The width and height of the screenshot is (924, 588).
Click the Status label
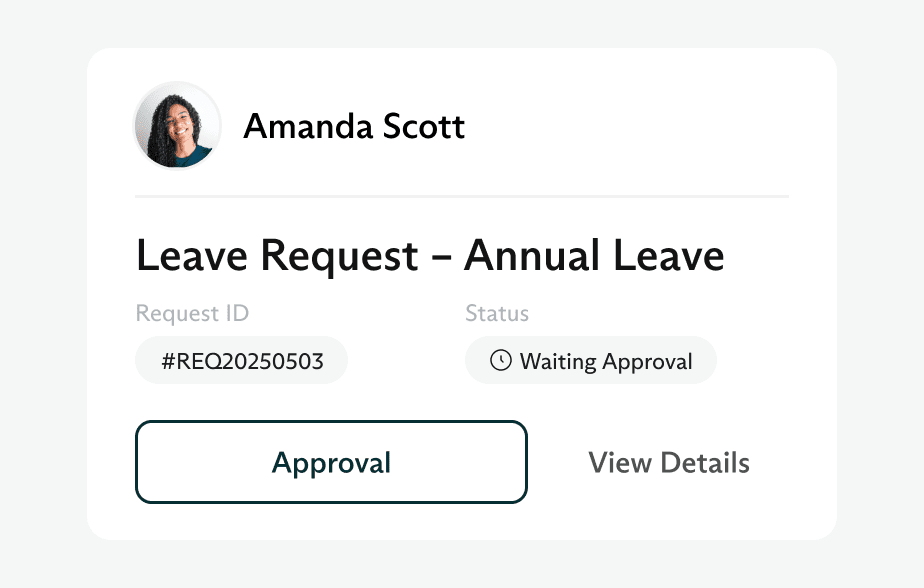[x=497, y=314]
